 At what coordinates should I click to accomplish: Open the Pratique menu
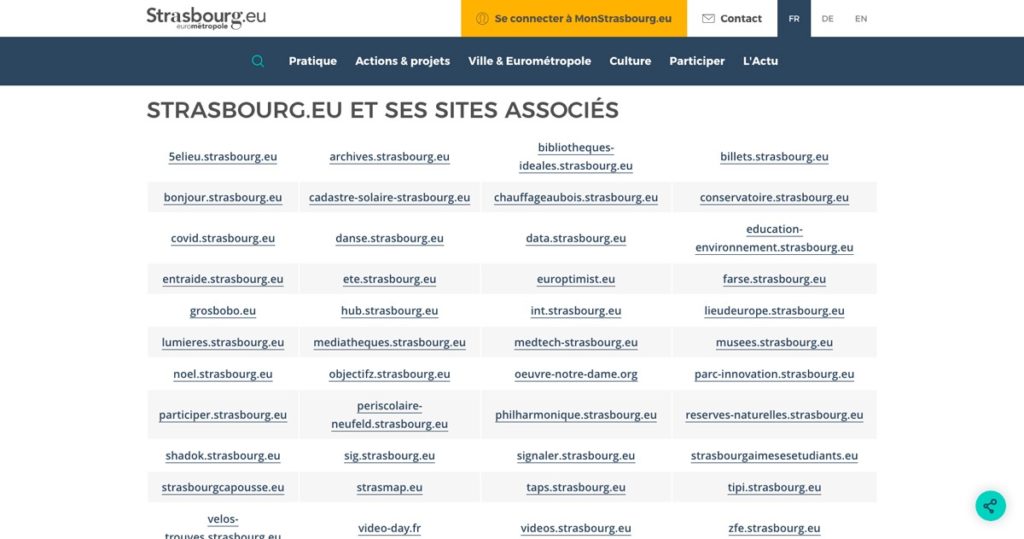313,61
